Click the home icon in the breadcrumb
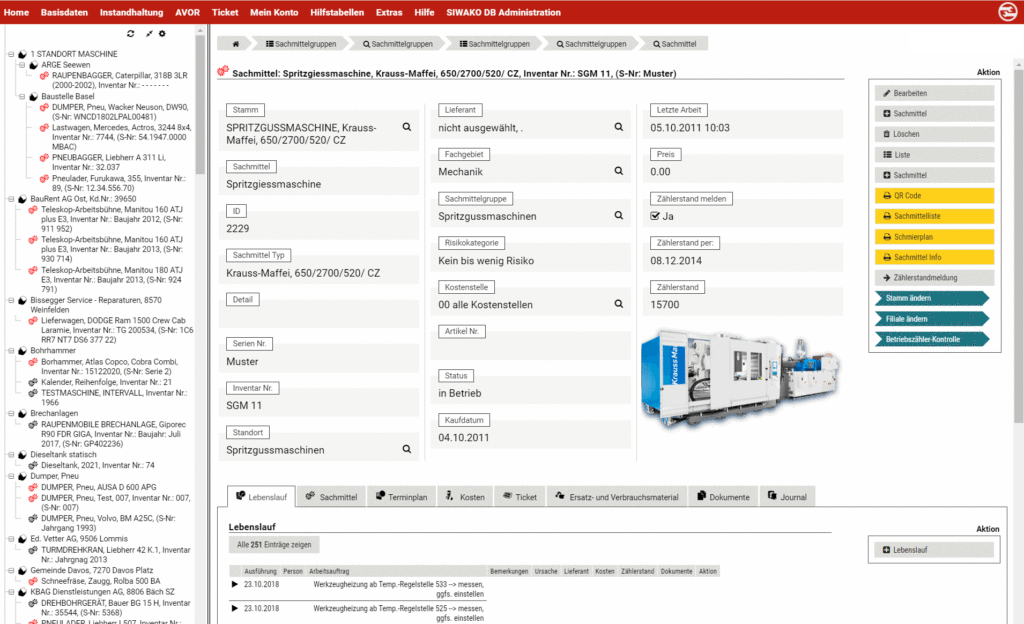The height and width of the screenshot is (624, 1024). pos(235,44)
